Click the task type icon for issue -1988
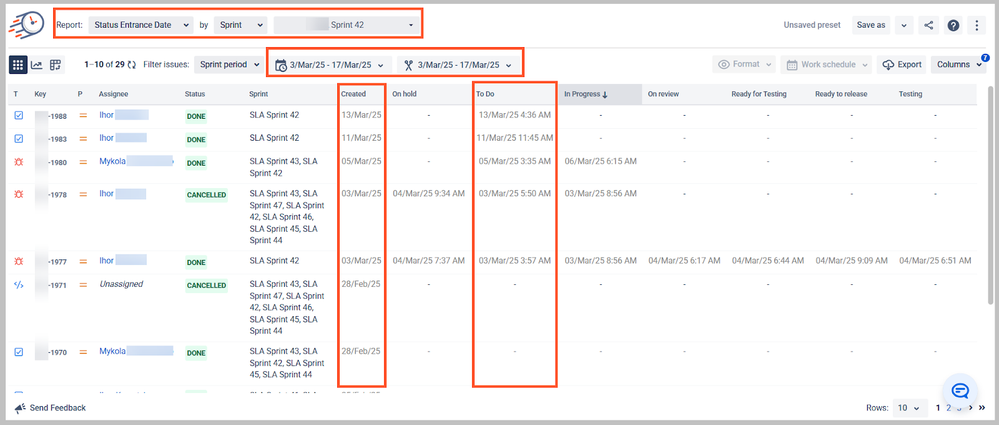999x425 pixels. pos(18,116)
